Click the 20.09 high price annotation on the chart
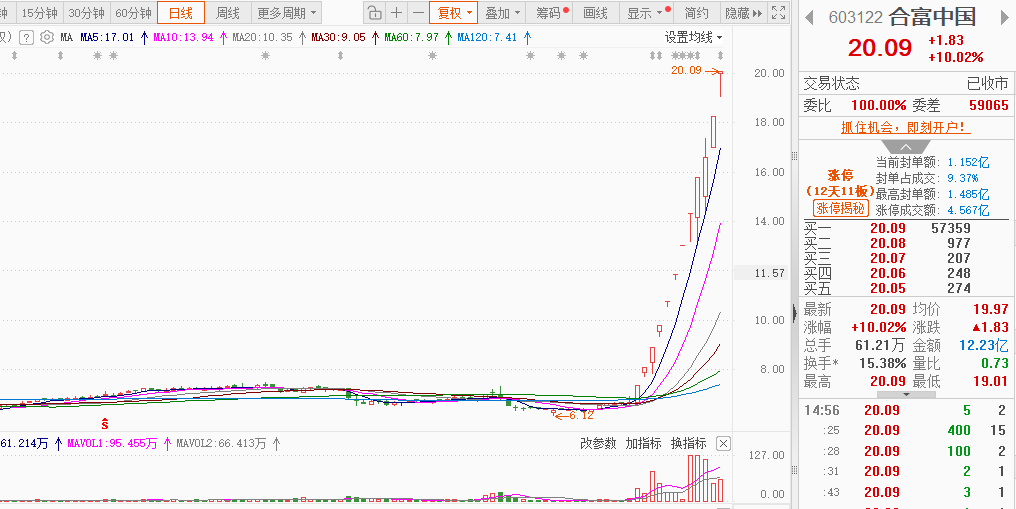The width and height of the screenshot is (1016, 509). [686, 71]
